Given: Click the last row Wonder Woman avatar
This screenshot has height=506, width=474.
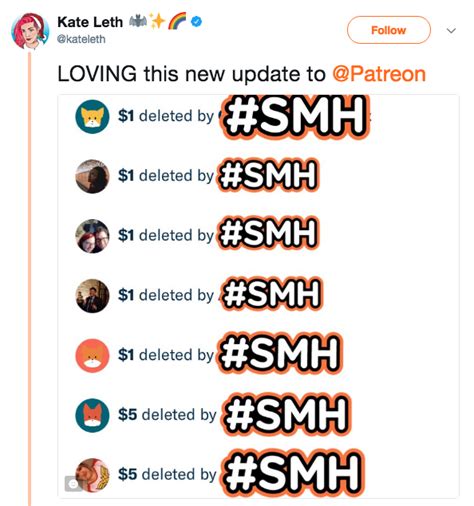Looking at the screenshot, I should (x=92, y=475).
